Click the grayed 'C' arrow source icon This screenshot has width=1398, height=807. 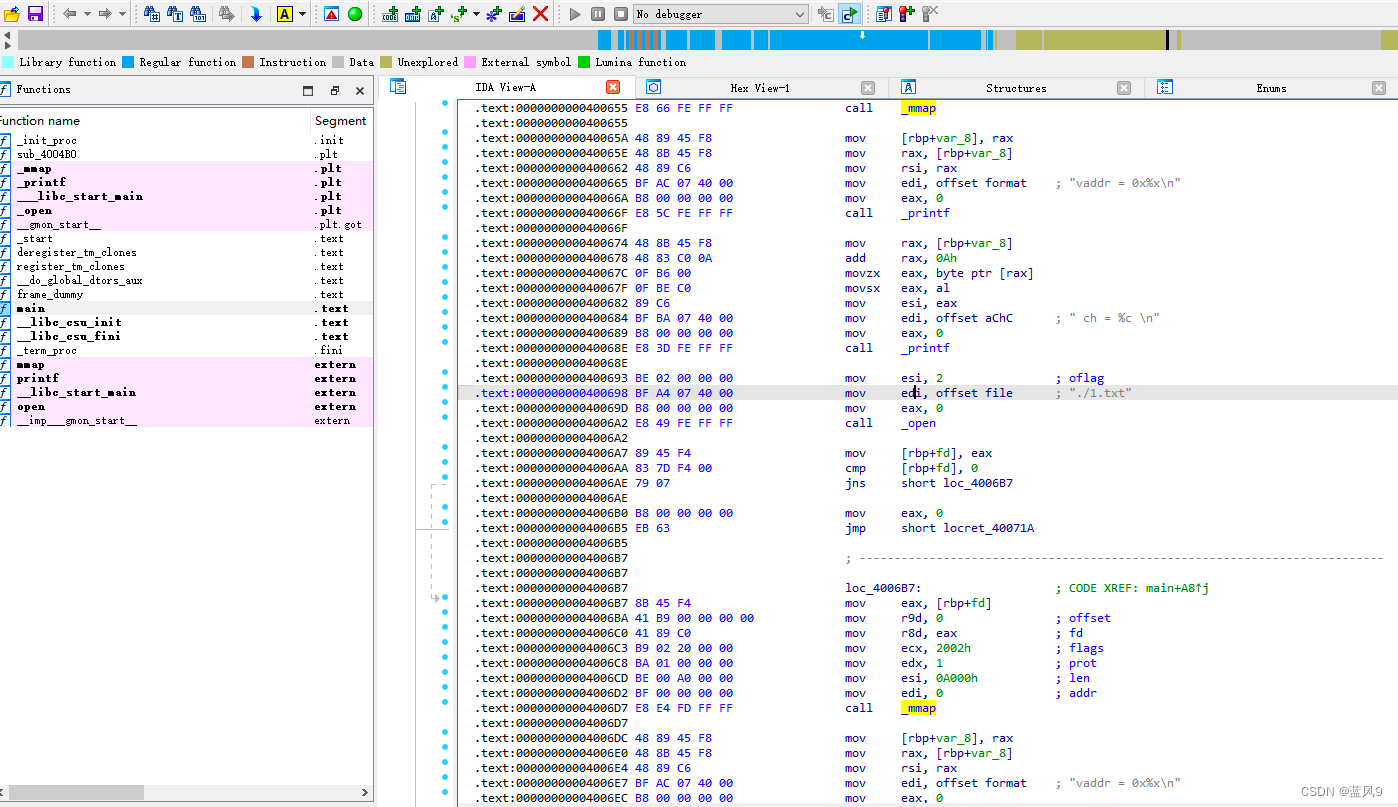coord(825,14)
